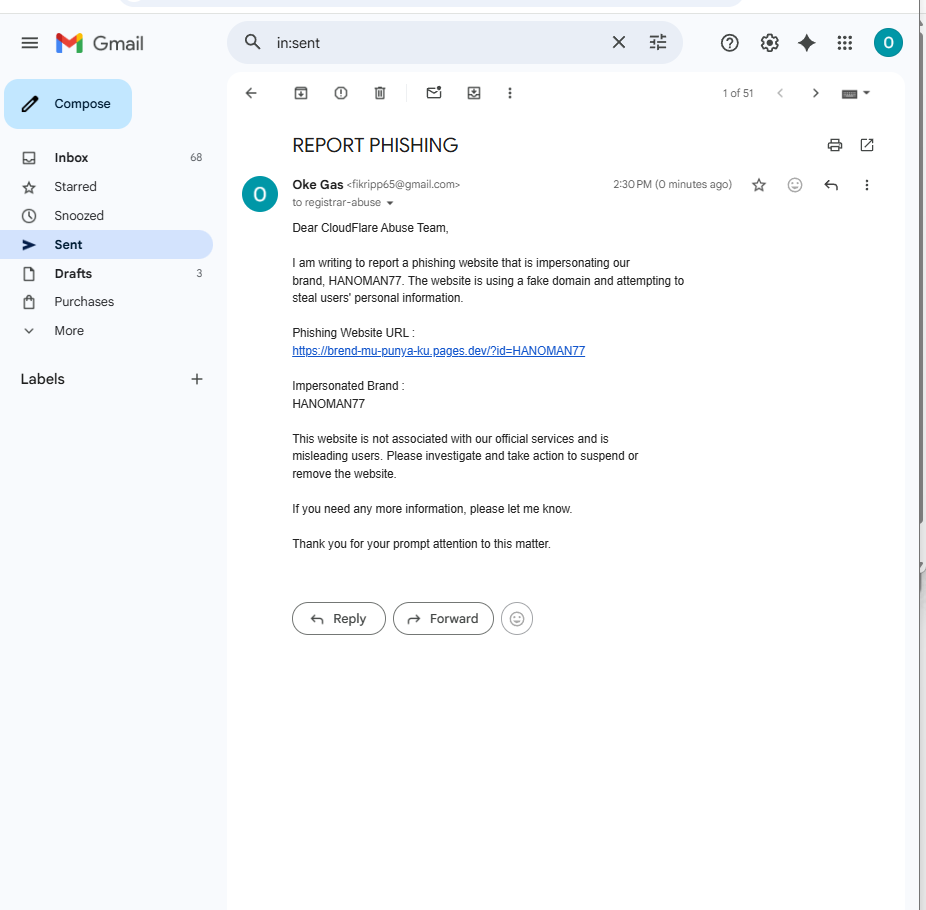This screenshot has height=910, width=926.
Task: Open the Drafts folder
Action: [x=106, y=273]
